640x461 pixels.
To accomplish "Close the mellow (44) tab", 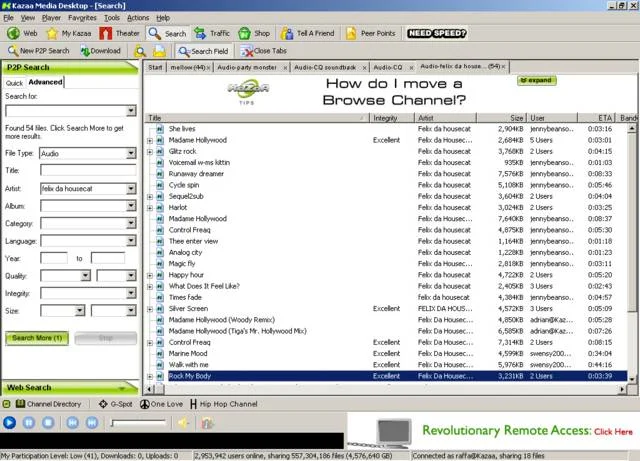I will [208, 68].
